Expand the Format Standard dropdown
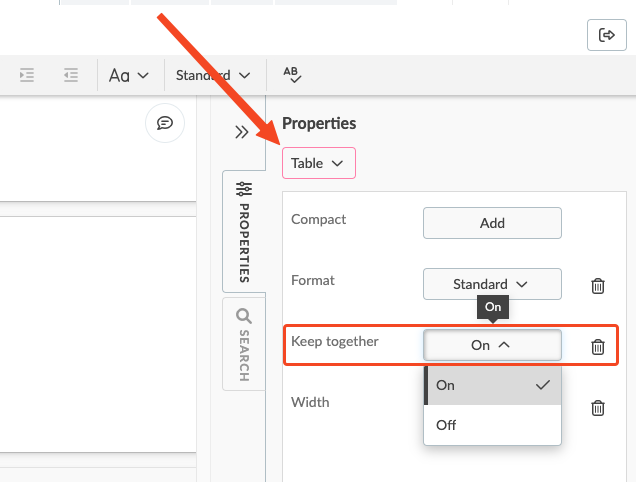The height and width of the screenshot is (482, 636). pyautogui.click(x=492, y=284)
